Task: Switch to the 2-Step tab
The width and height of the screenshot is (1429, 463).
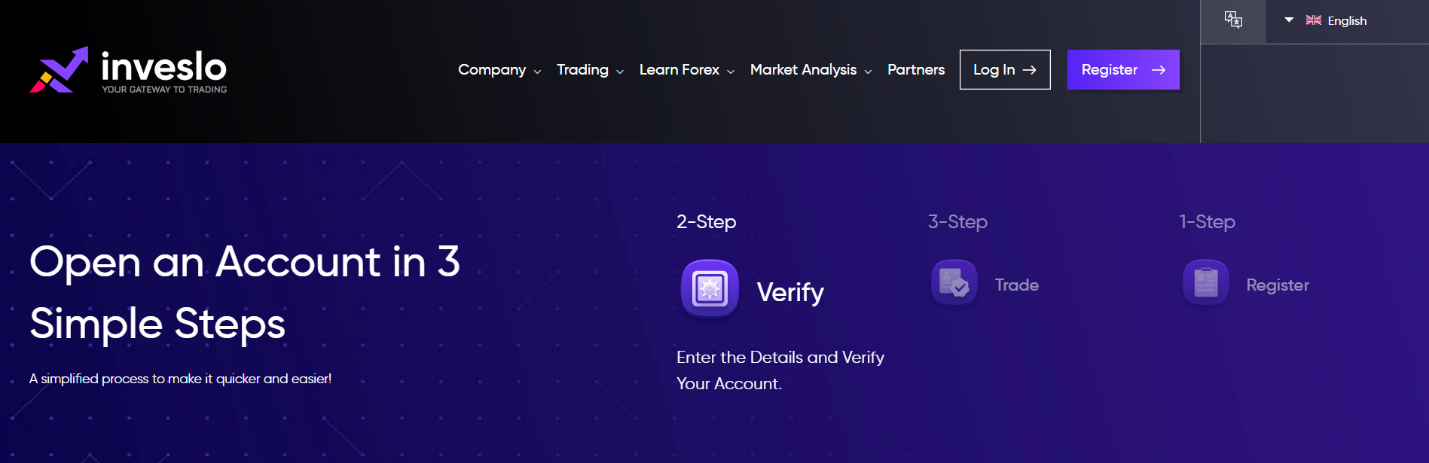Action: point(706,222)
